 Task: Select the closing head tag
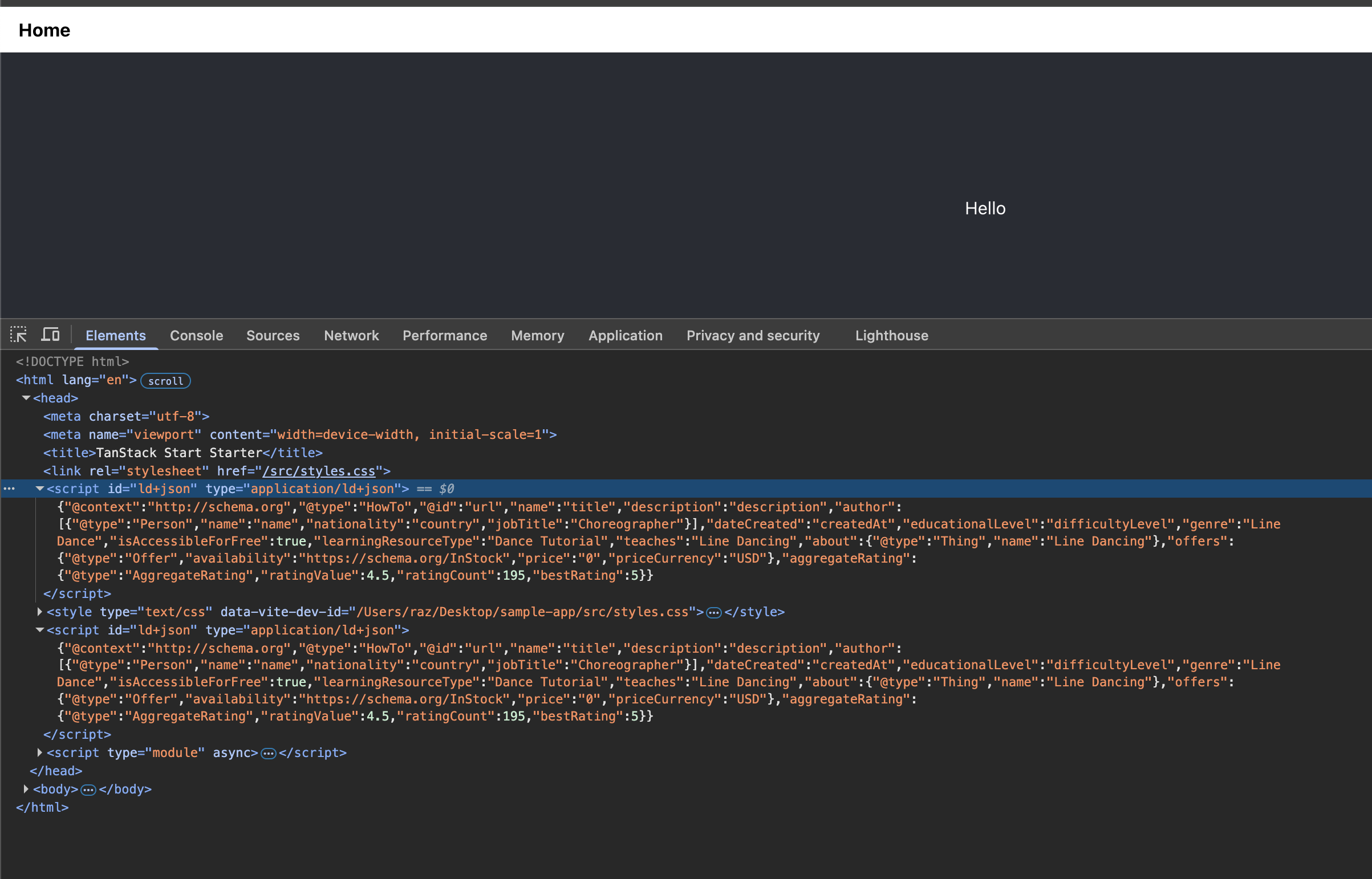[56, 771]
